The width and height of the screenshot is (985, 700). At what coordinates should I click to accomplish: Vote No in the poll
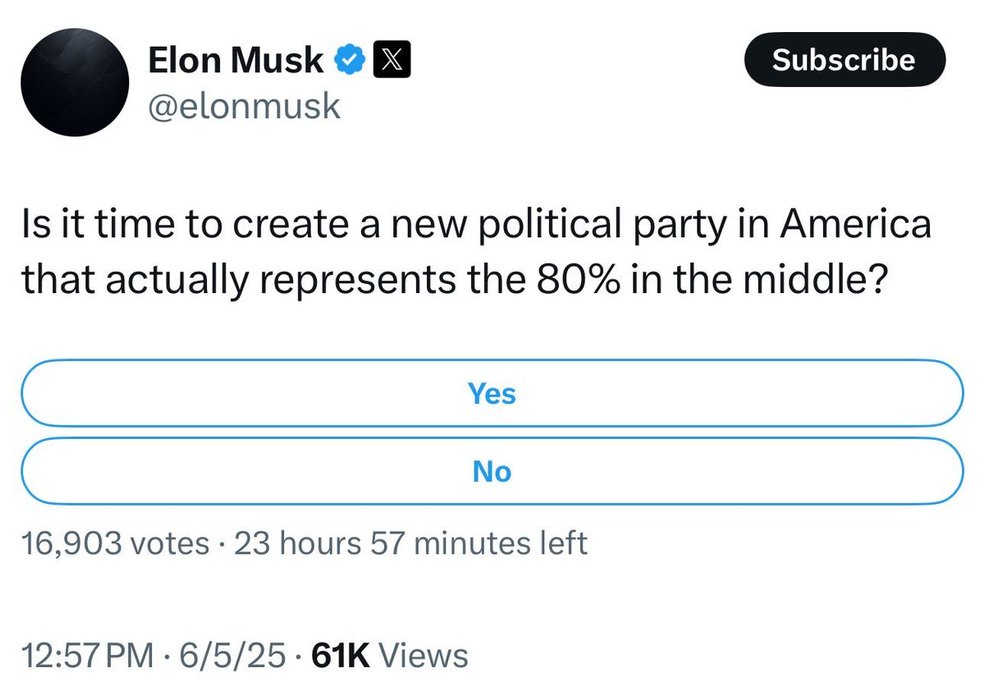click(492, 471)
